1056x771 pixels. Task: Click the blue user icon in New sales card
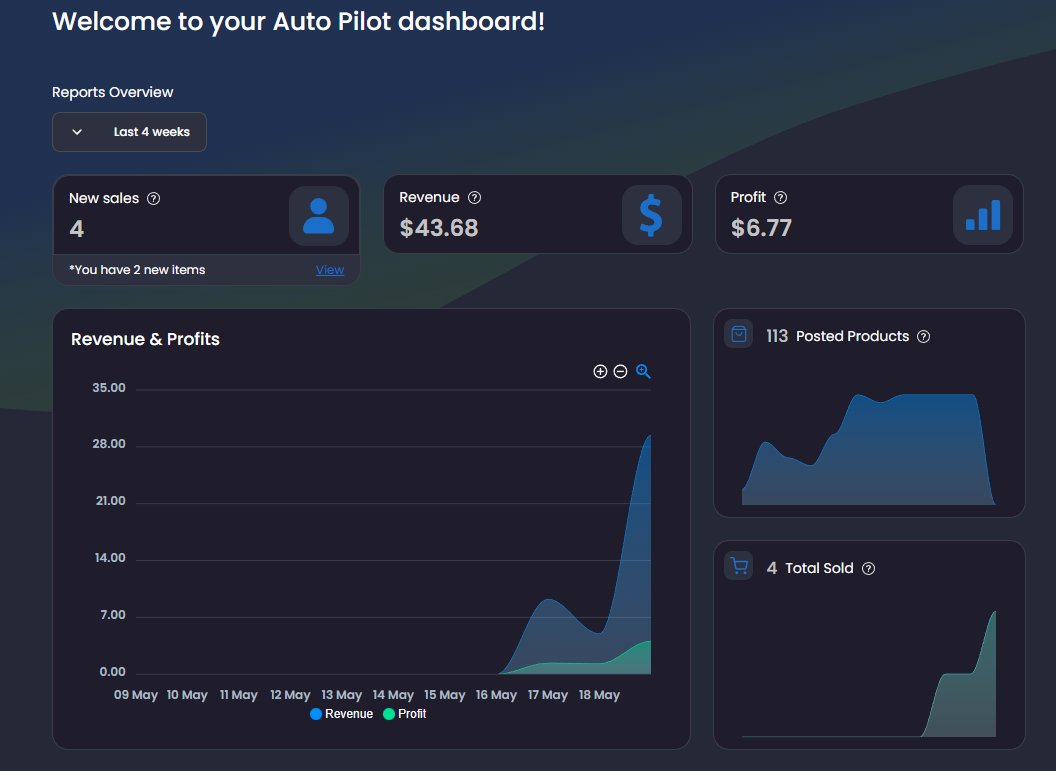(x=319, y=215)
